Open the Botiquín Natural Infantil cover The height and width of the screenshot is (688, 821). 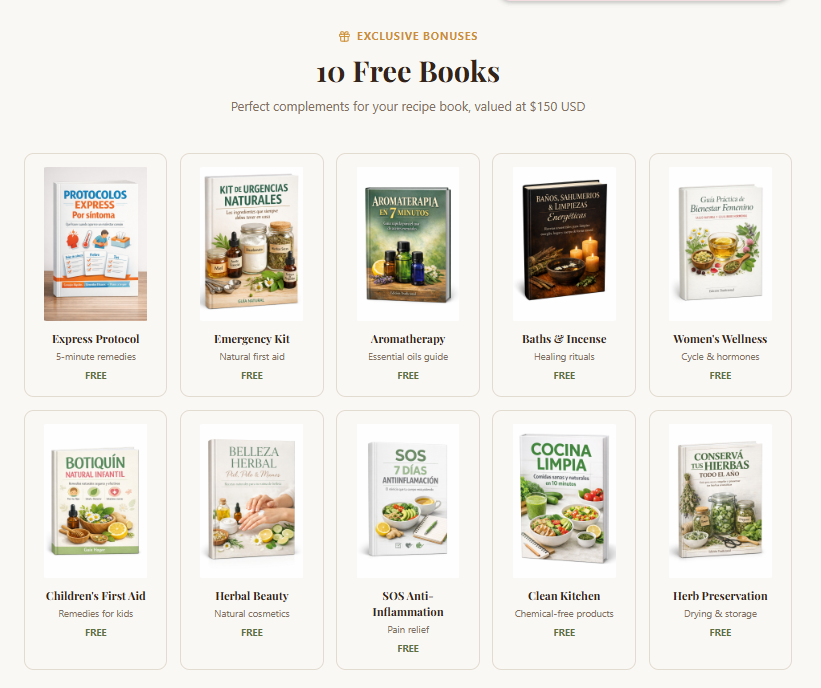pyautogui.click(x=95, y=501)
